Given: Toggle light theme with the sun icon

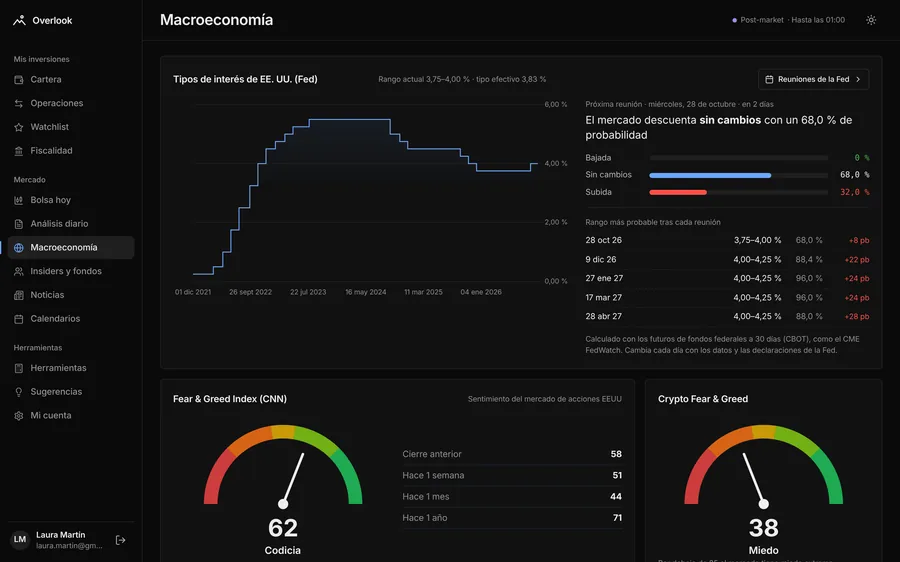Looking at the screenshot, I should (x=871, y=20).
